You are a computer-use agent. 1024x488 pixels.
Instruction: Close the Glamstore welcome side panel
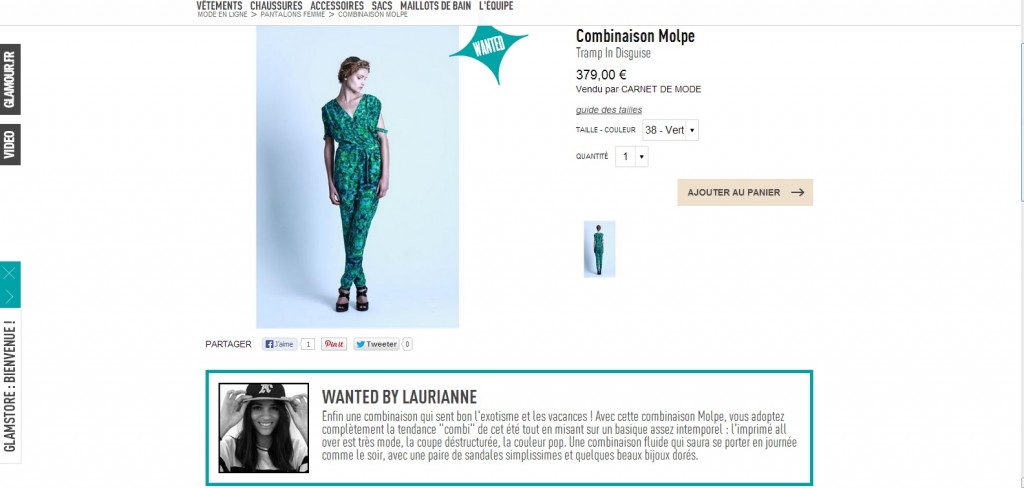point(10,273)
